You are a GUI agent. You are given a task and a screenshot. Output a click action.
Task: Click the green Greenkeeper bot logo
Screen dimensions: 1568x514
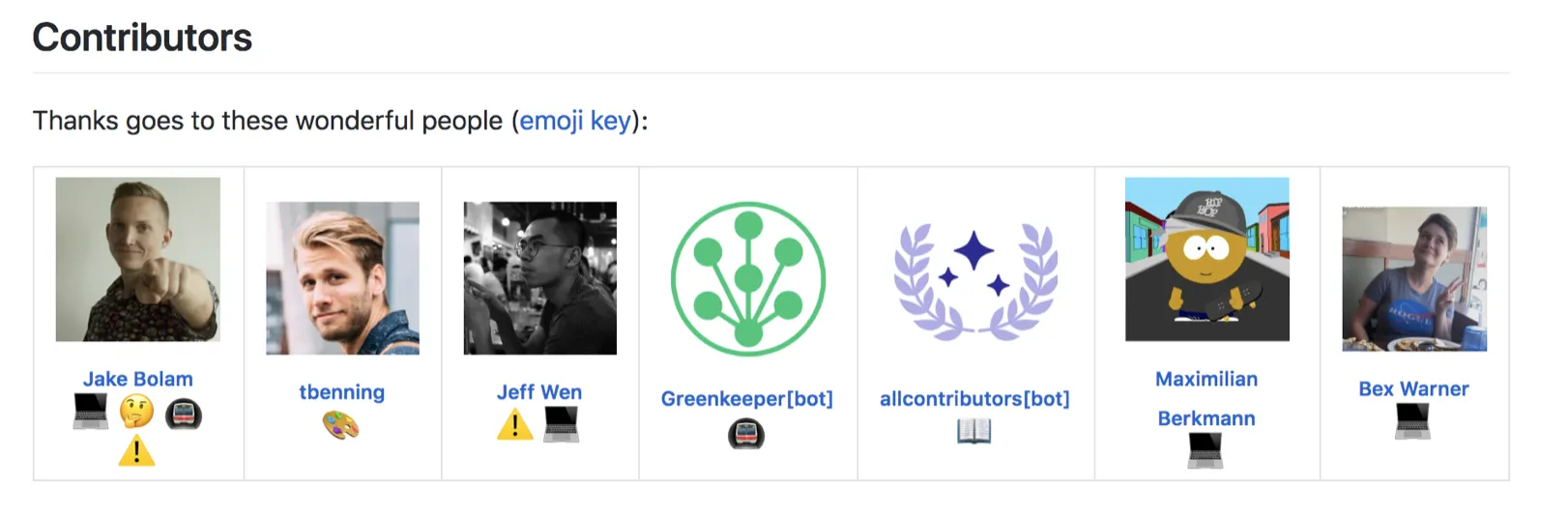coord(748,278)
